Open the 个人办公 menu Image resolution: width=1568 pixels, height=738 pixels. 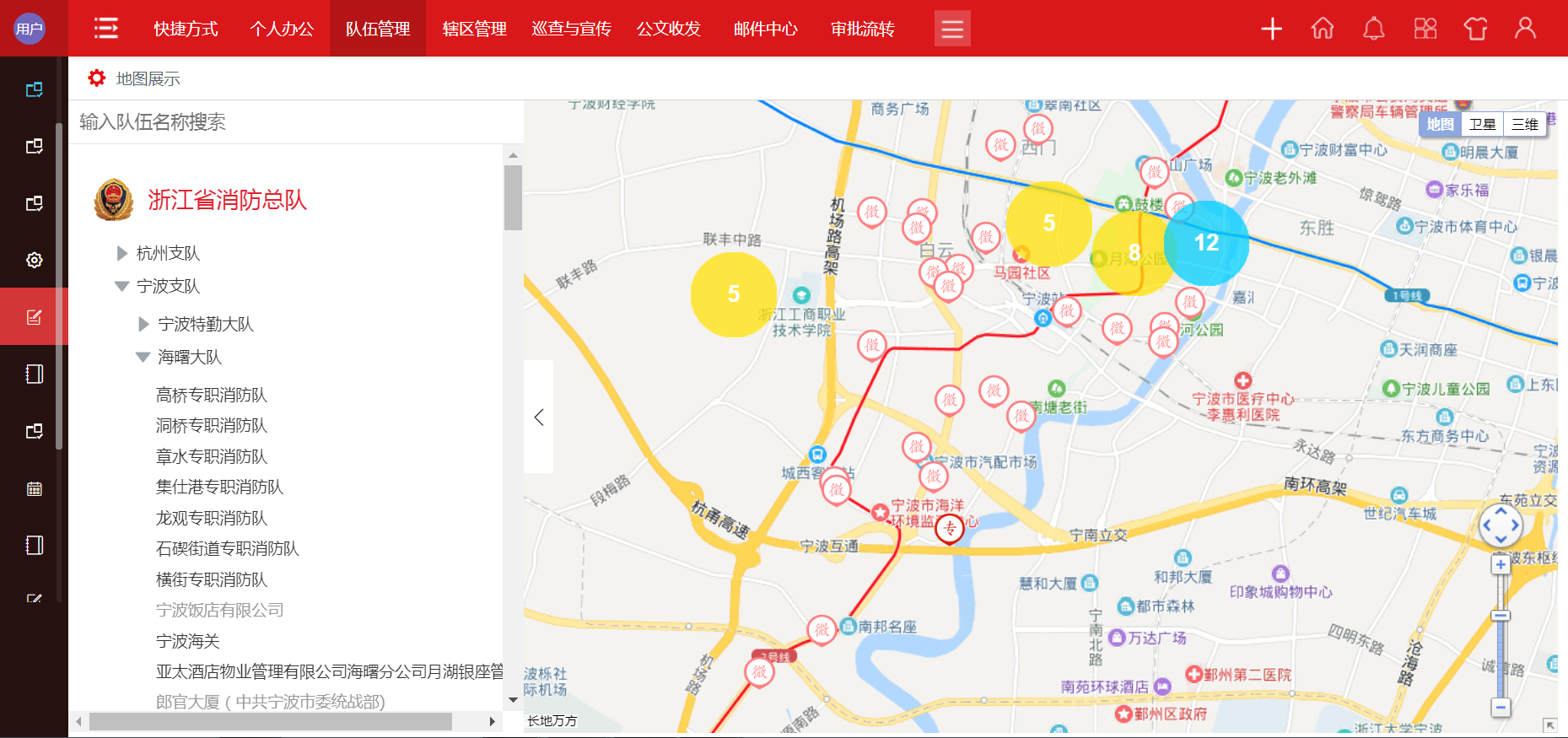[x=282, y=29]
